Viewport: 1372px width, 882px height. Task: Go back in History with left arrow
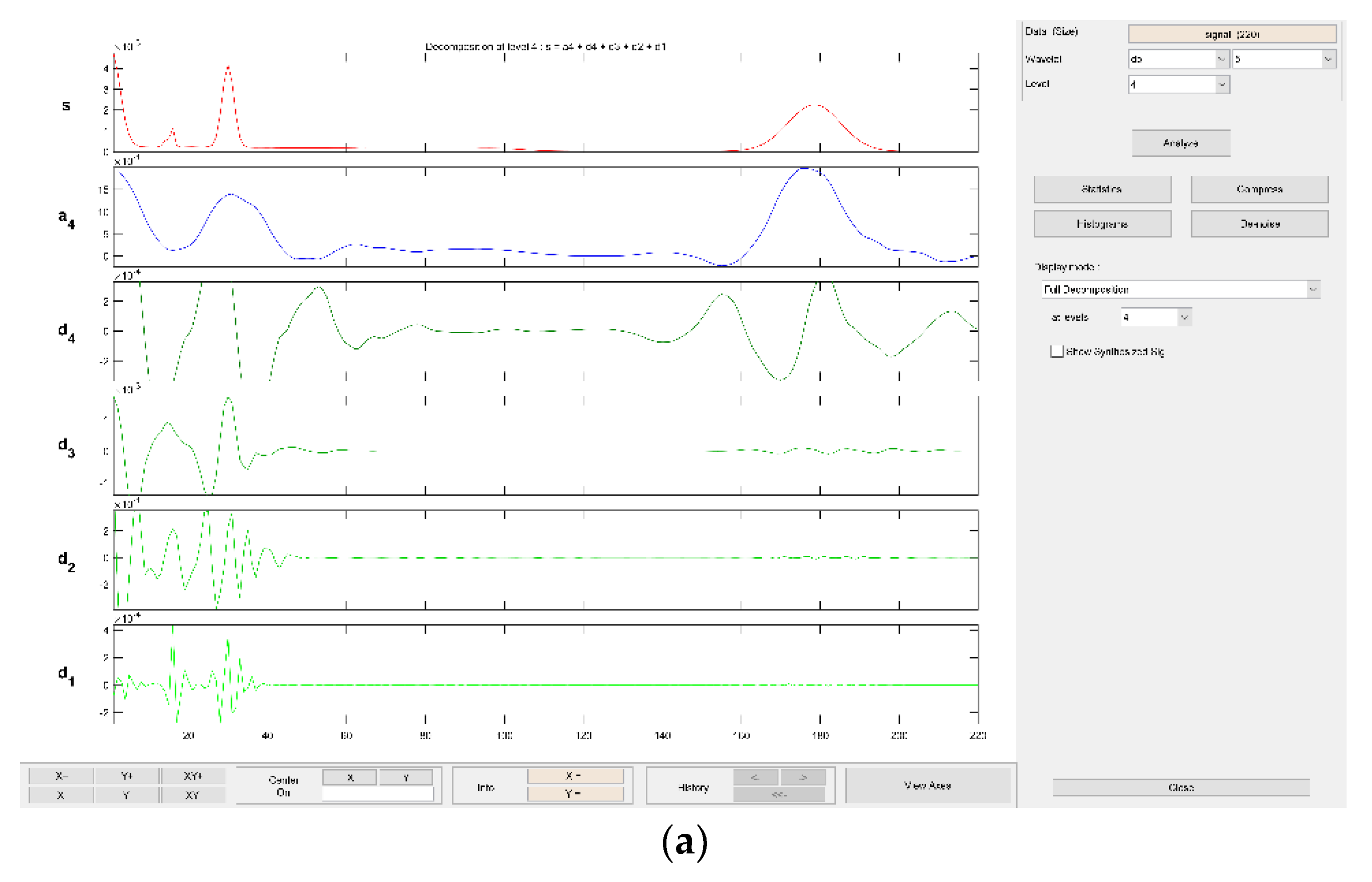click(756, 778)
